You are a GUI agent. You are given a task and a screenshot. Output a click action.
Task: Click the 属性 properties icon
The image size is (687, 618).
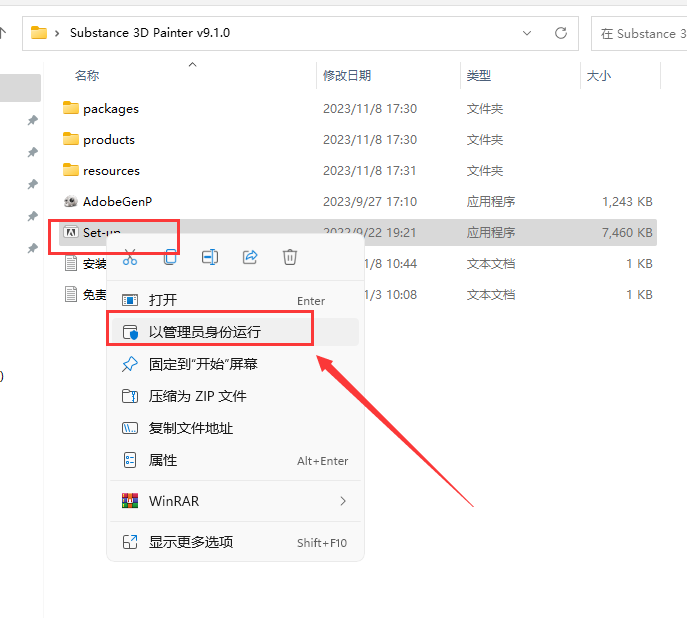tap(130, 460)
